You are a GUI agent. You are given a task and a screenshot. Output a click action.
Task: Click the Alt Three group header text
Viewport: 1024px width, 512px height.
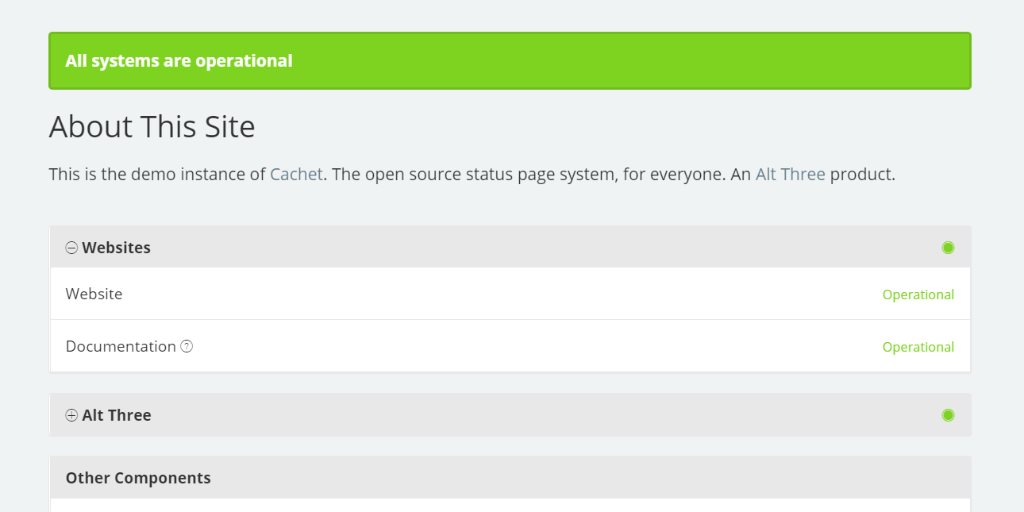point(116,415)
